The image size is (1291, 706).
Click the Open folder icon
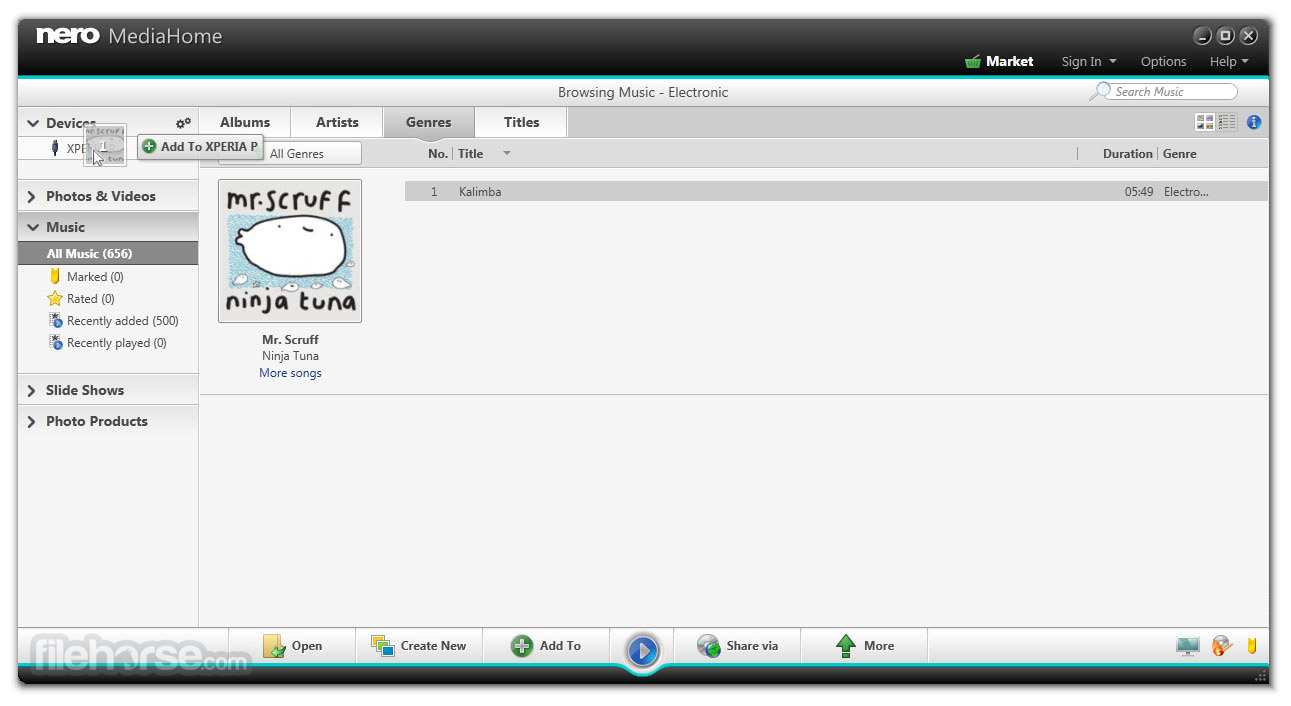(x=274, y=646)
